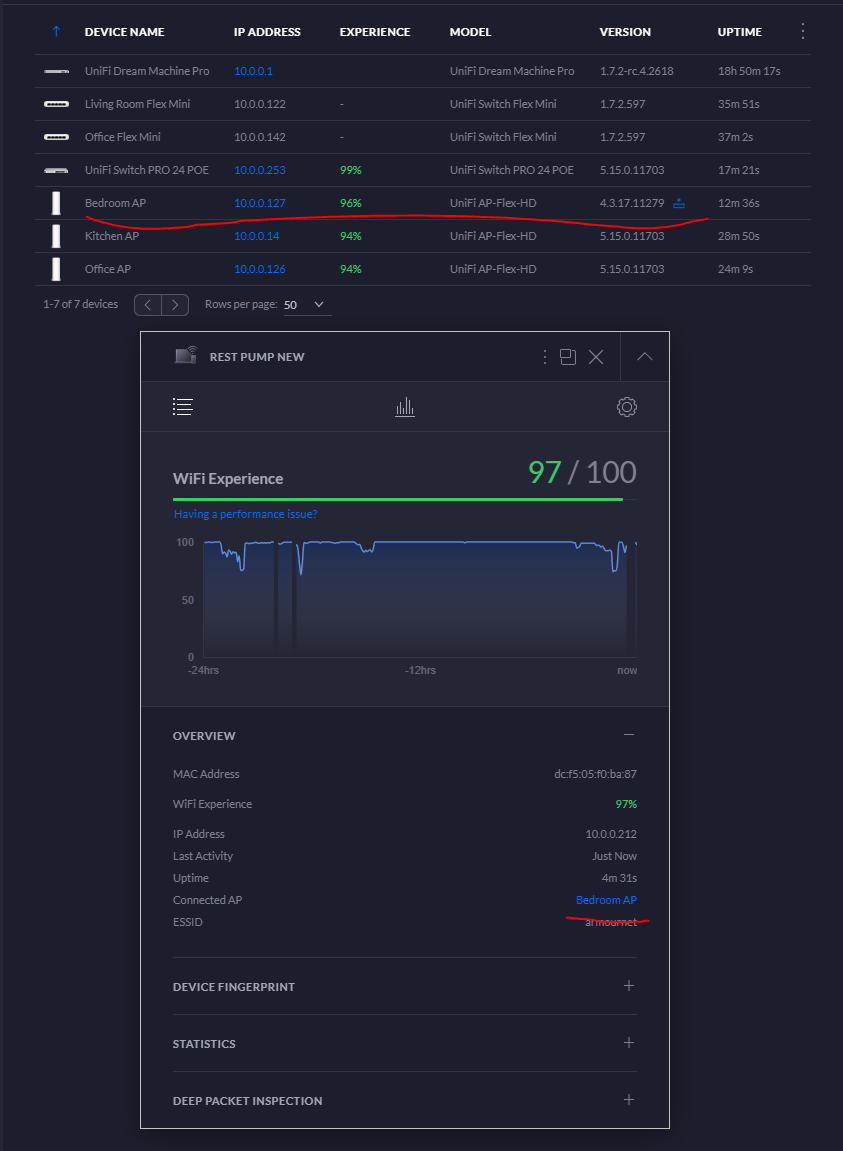Close the REST PUMP NEW panel
Screen dimensions: 843x1151
[x=596, y=357]
